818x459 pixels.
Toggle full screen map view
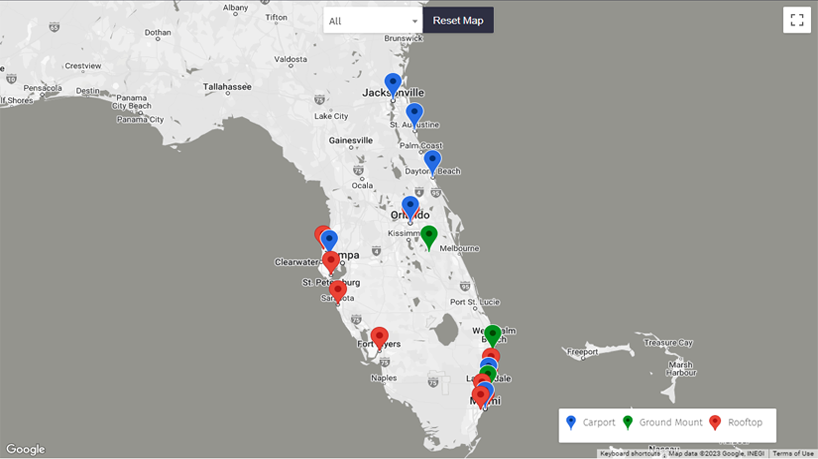(797, 20)
